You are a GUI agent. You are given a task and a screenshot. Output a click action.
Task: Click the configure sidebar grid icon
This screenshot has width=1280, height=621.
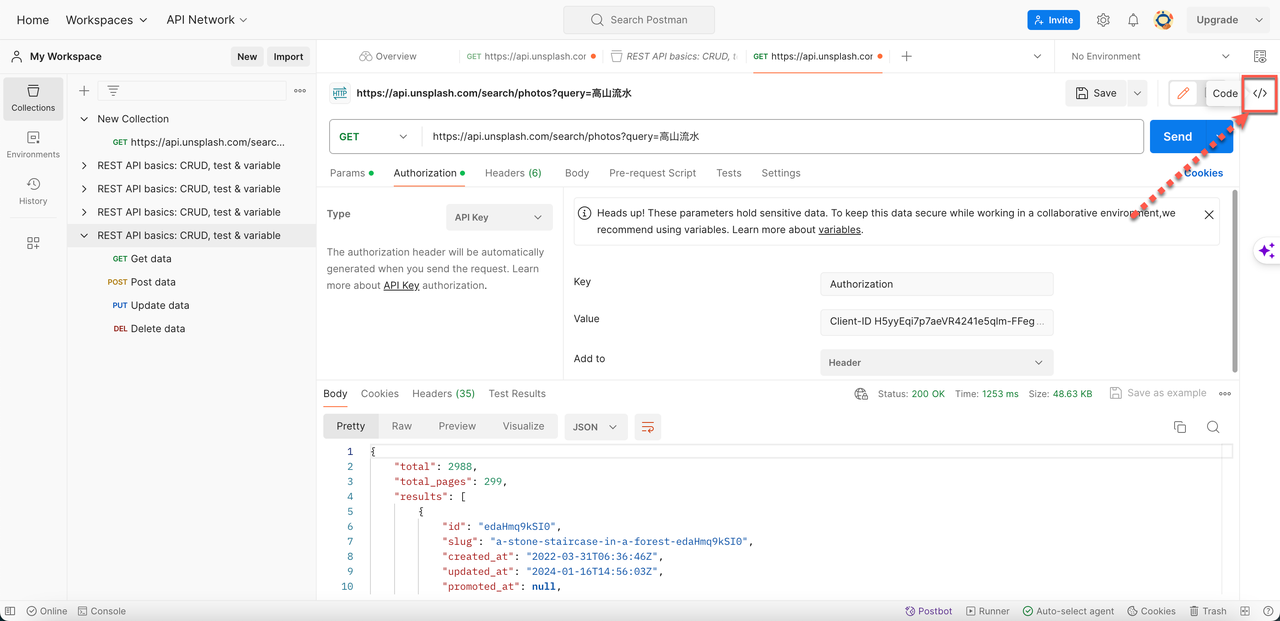click(33, 243)
